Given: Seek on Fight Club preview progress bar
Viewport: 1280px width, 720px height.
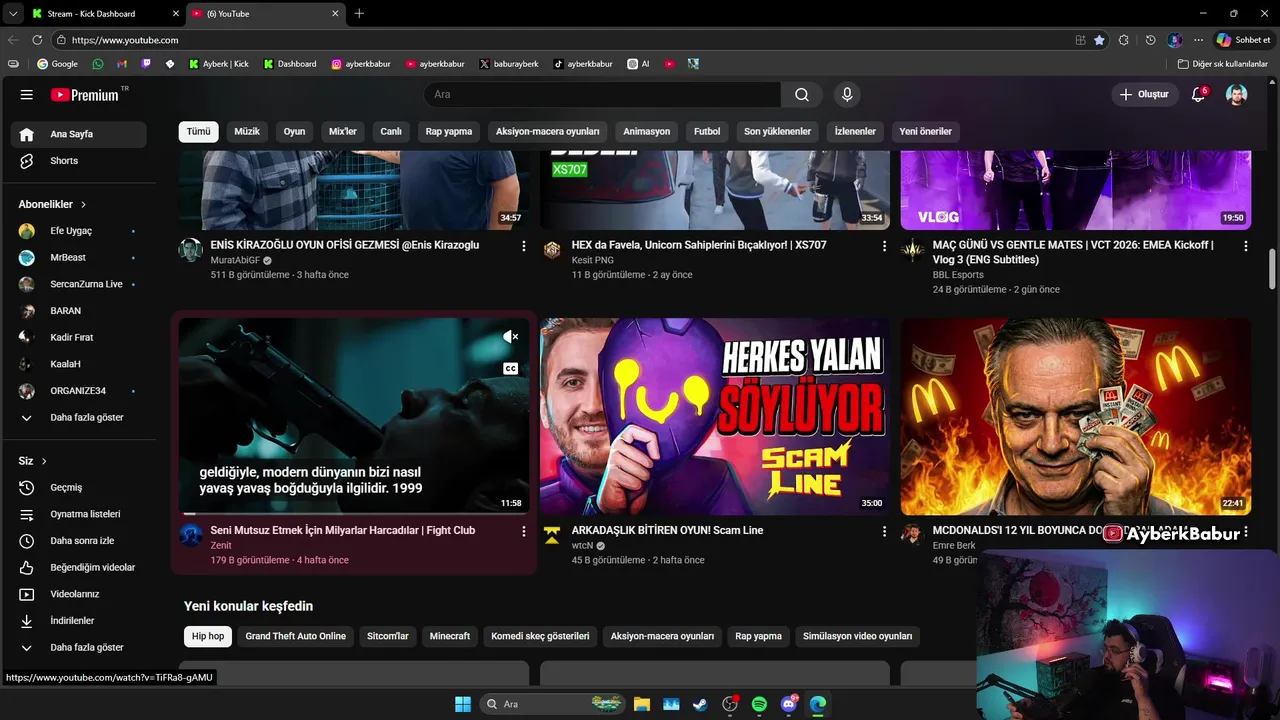Looking at the screenshot, I should 354,514.
